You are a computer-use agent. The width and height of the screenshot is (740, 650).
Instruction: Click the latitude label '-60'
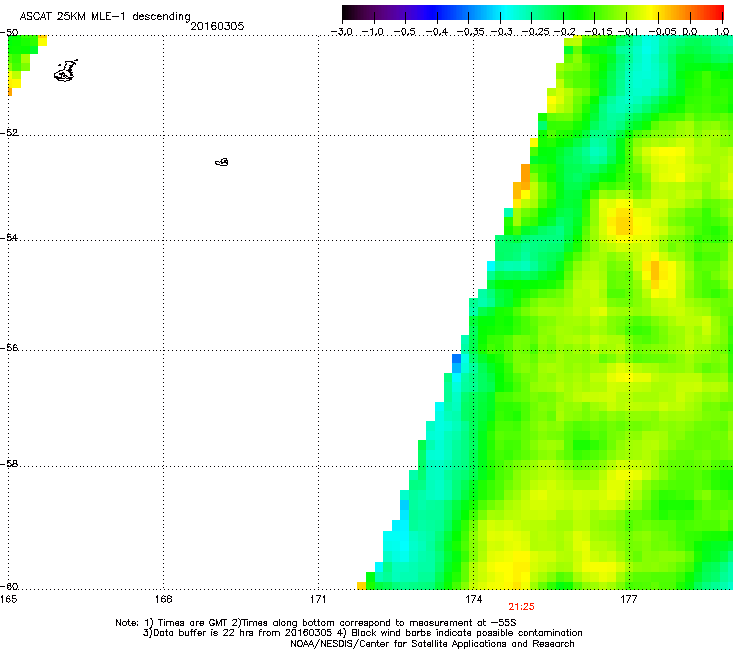[9, 587]
